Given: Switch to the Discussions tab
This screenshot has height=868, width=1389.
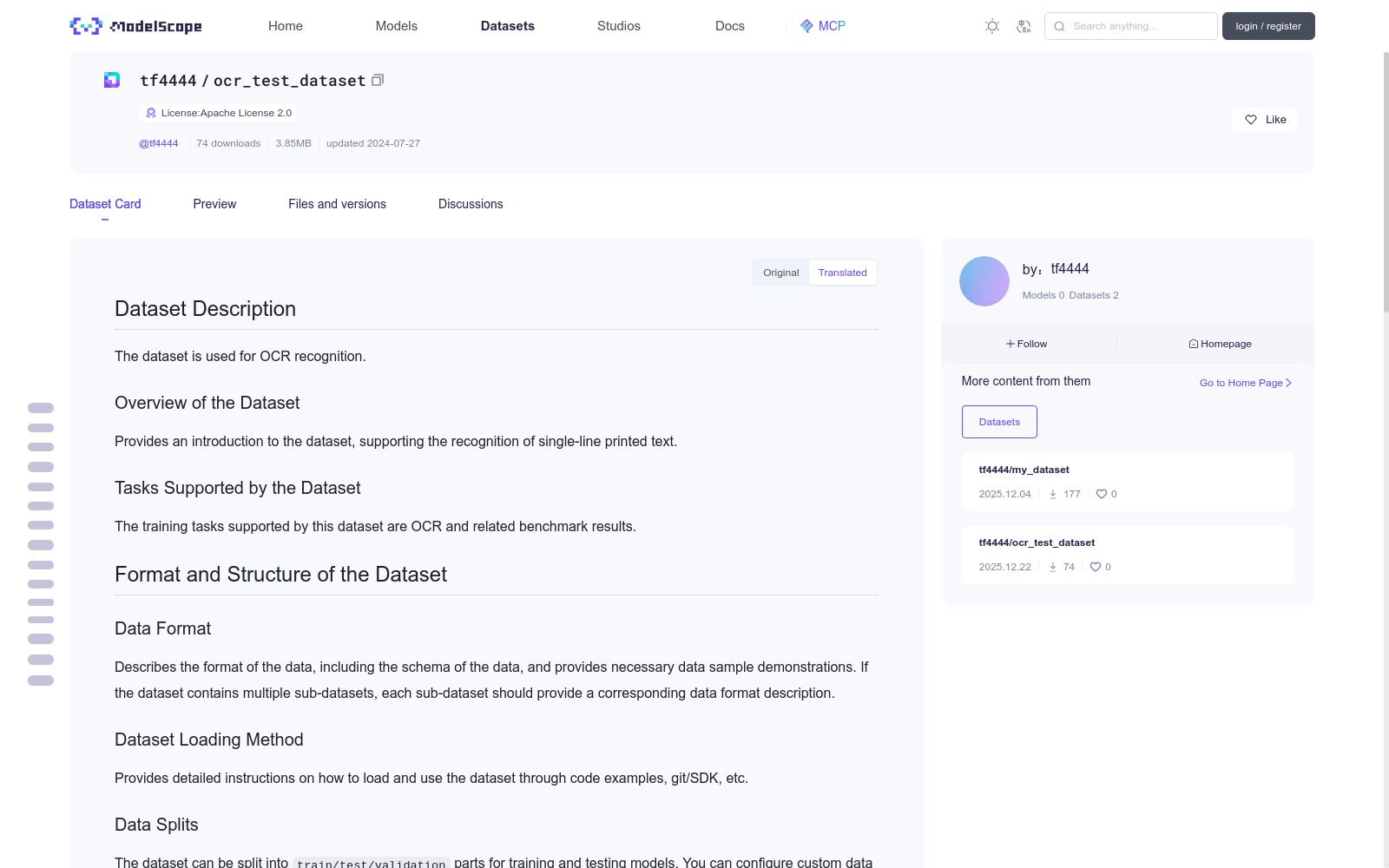Looking at the screenshot, I should pos(471,204).
